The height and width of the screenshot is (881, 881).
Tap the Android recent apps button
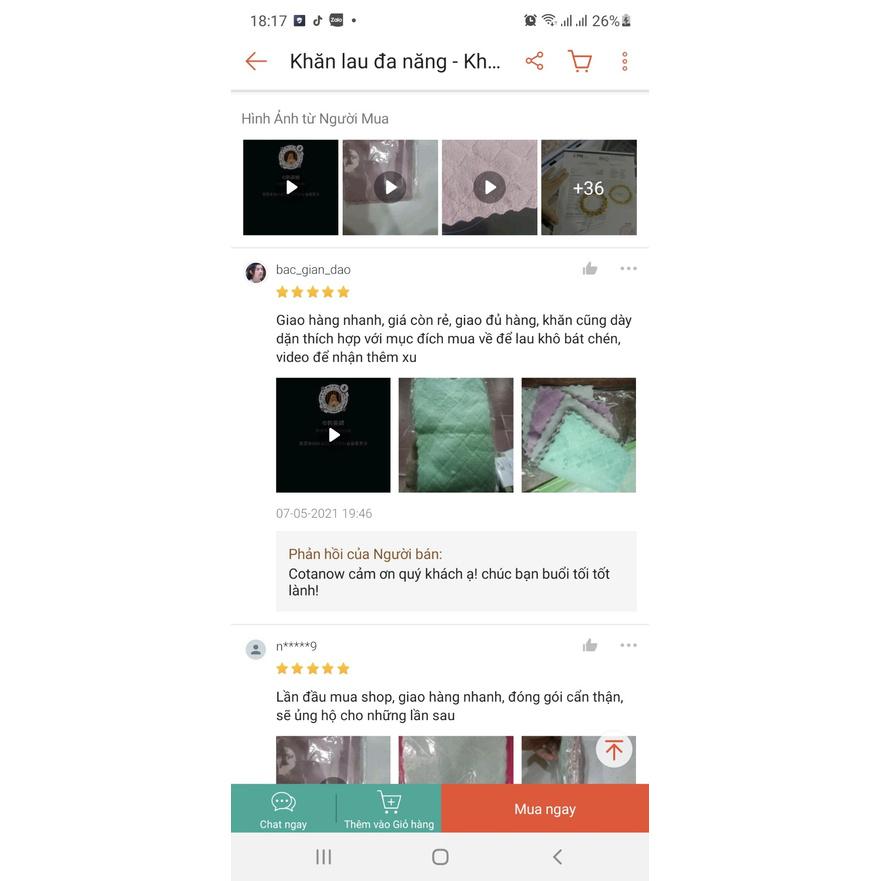324,857
